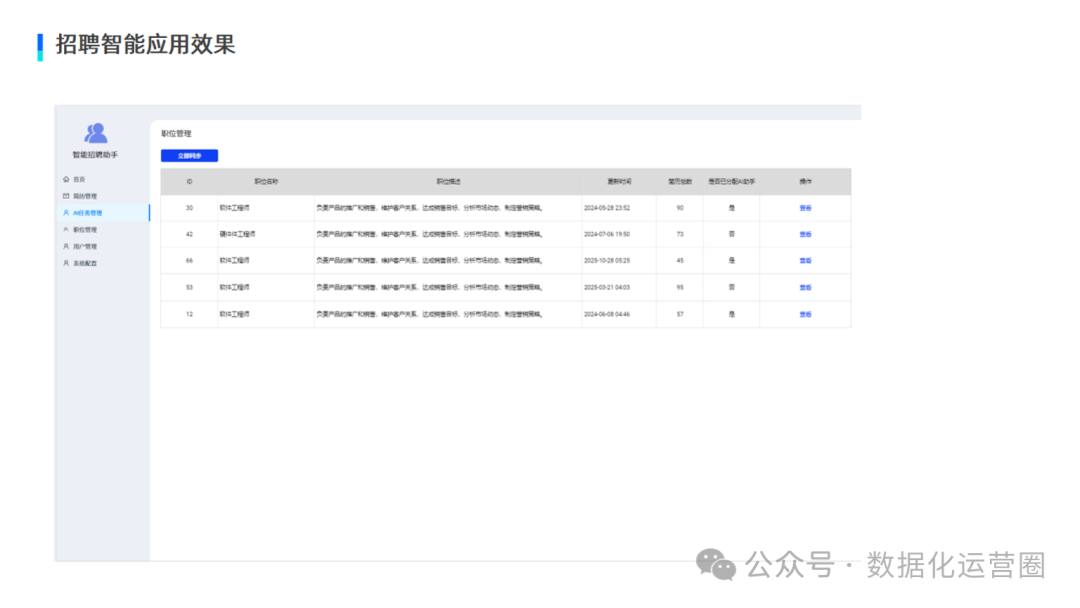Open the 首页 menu item
The width and height of the screenshot is (1080, 608).
click(x=79, y=179)
